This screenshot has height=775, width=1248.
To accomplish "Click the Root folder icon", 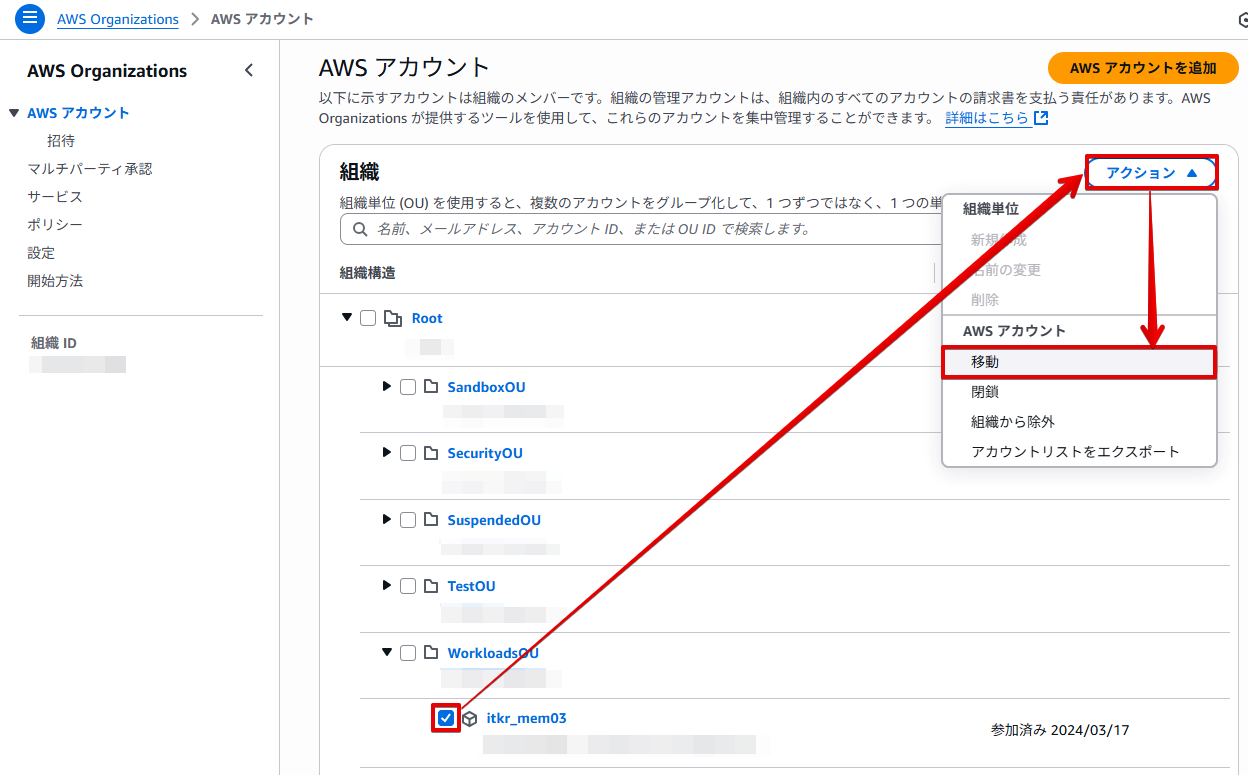I will tap(393, 319).
